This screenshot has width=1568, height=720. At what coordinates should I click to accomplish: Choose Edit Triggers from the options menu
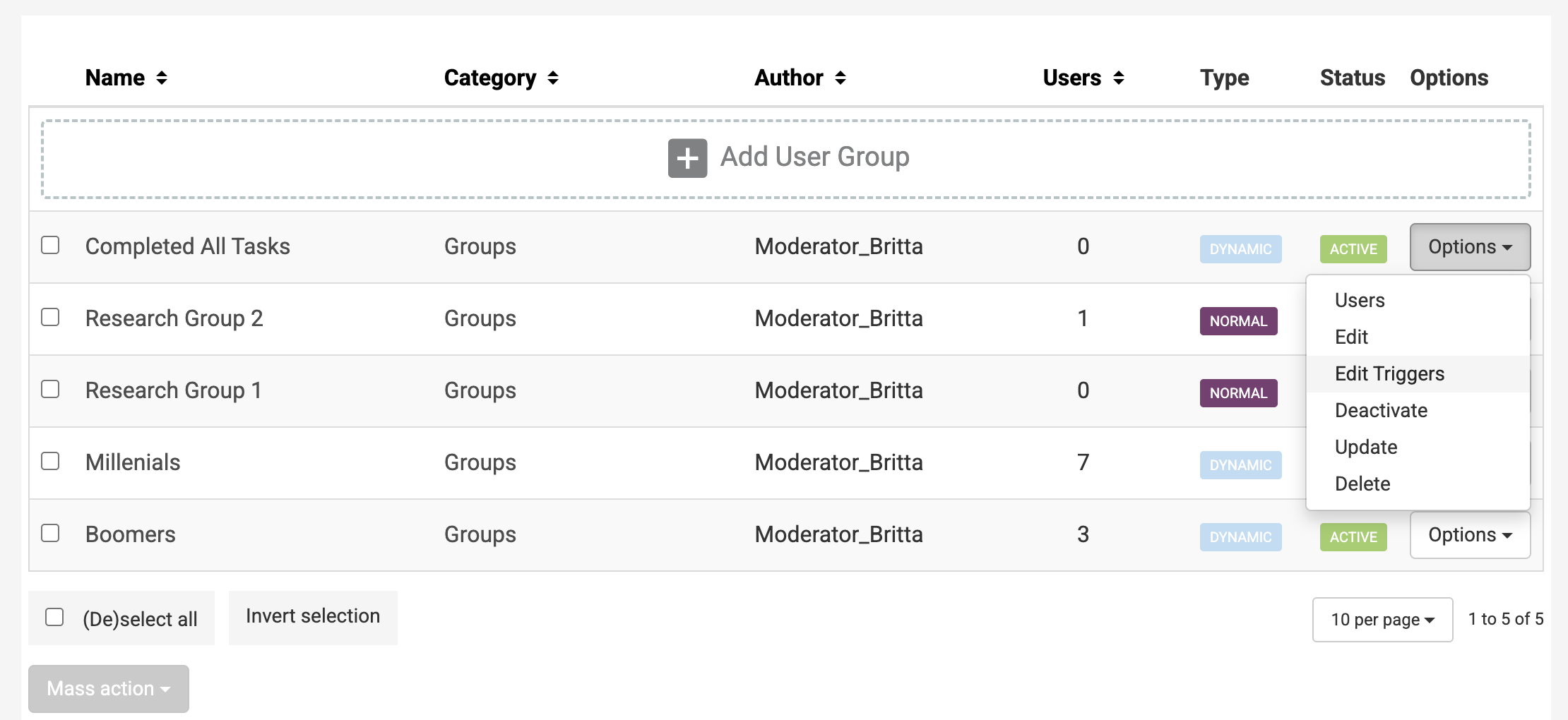[1389, 373]
